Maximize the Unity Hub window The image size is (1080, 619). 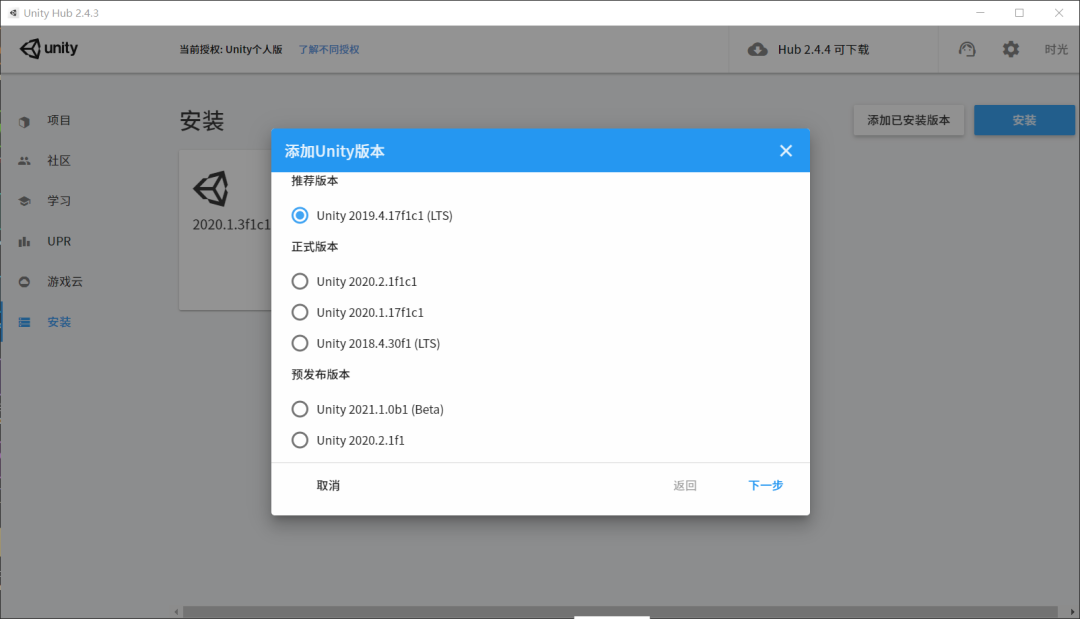(x=1019, y=13)
